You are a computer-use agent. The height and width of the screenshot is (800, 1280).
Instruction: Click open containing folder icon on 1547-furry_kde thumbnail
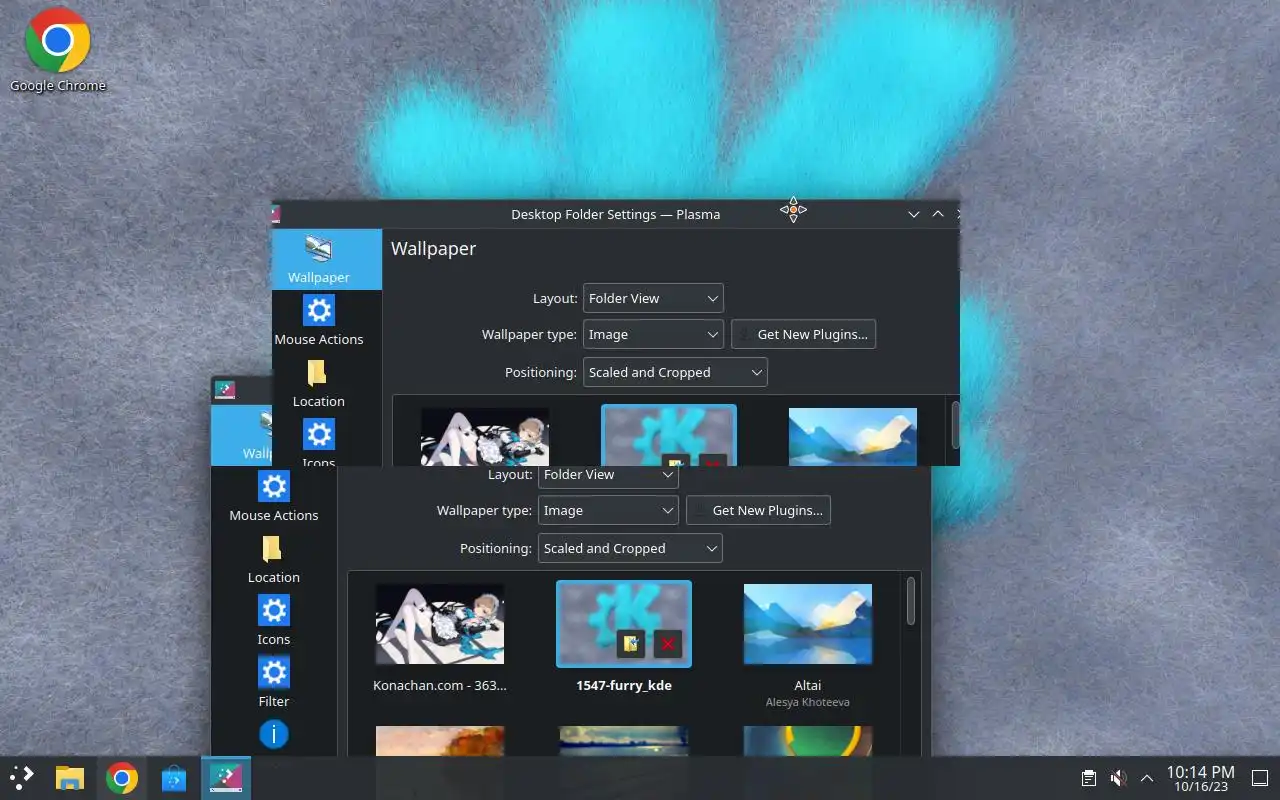631,644
